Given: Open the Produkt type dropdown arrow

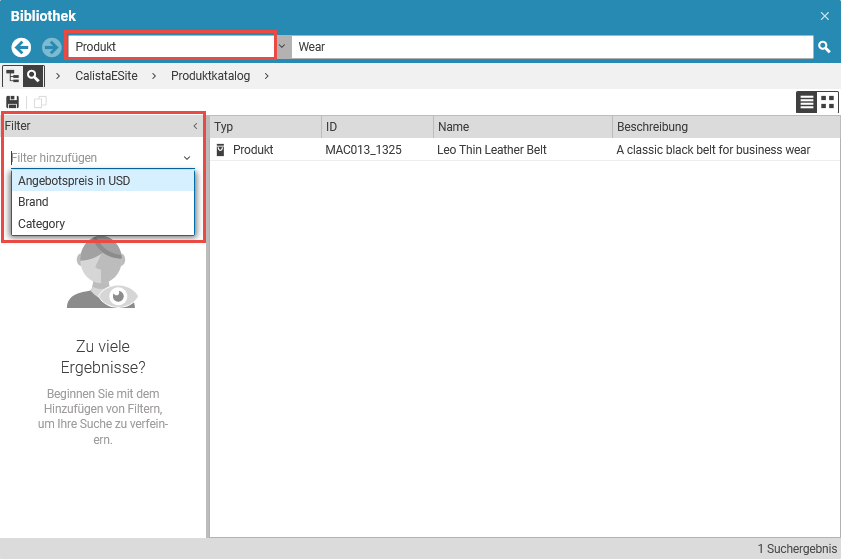Looking at the screenshot, I should 283,47.
